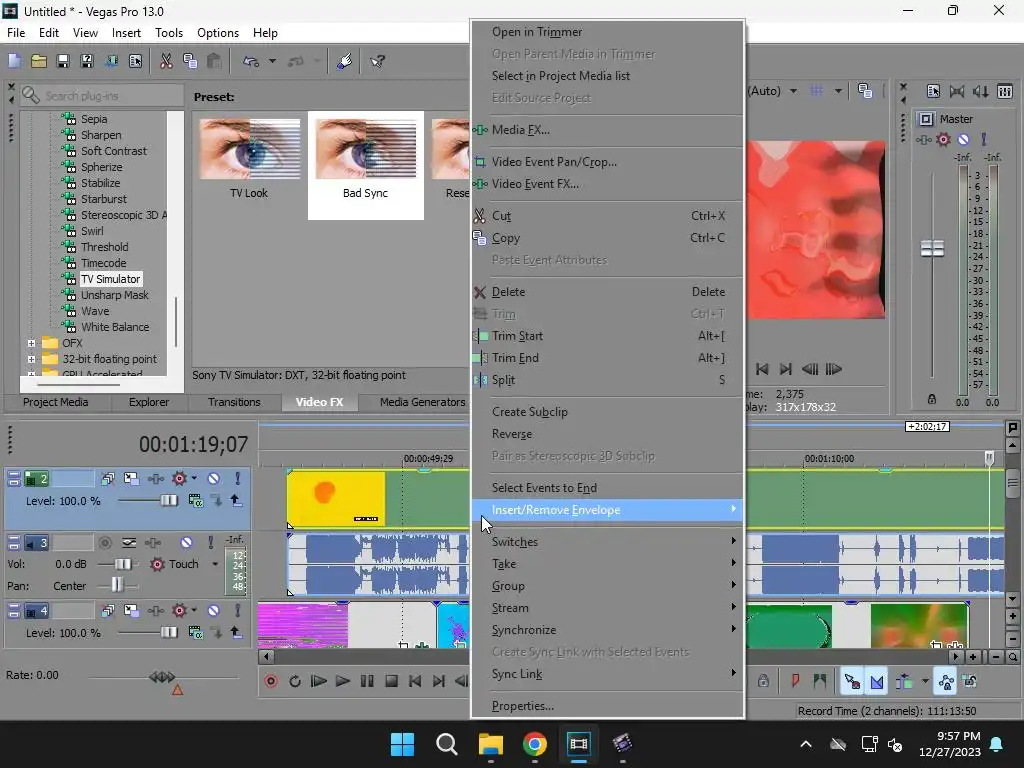Arm audio track 3 for record
The width and height of the screenshot is (1024, 768).
[x=104, y=543]
